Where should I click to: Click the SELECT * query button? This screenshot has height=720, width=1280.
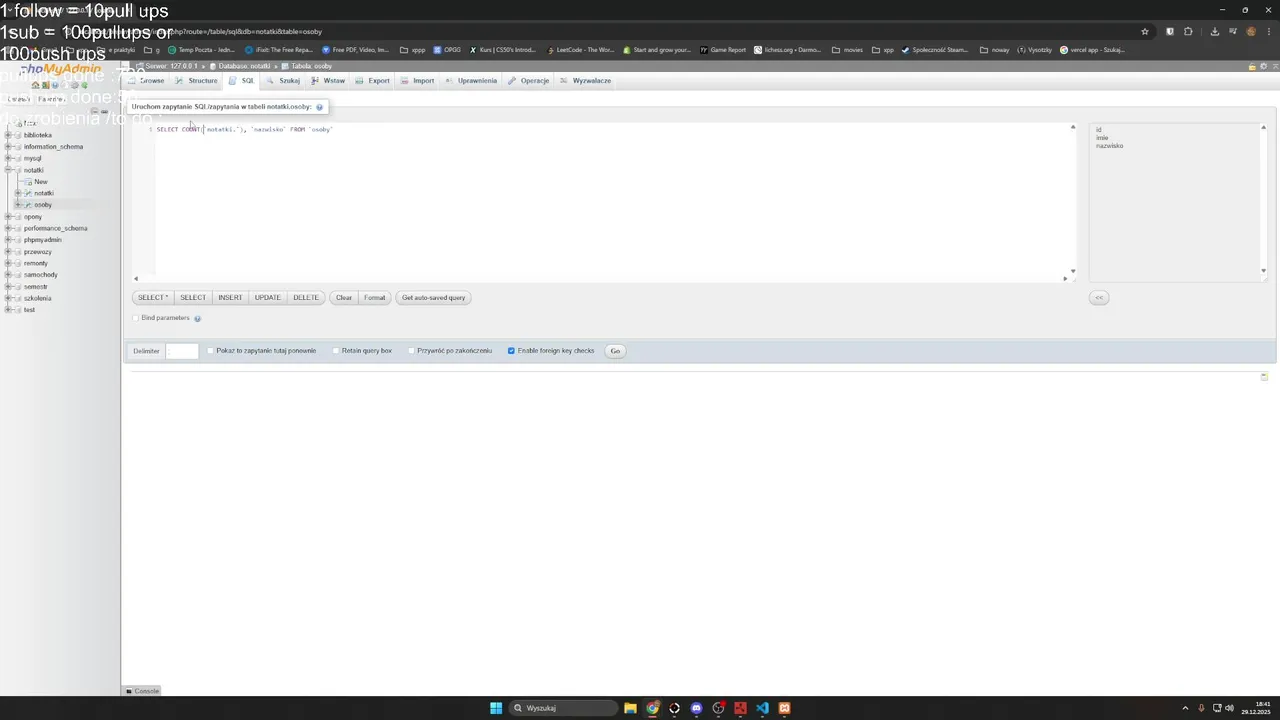(153, 297)
